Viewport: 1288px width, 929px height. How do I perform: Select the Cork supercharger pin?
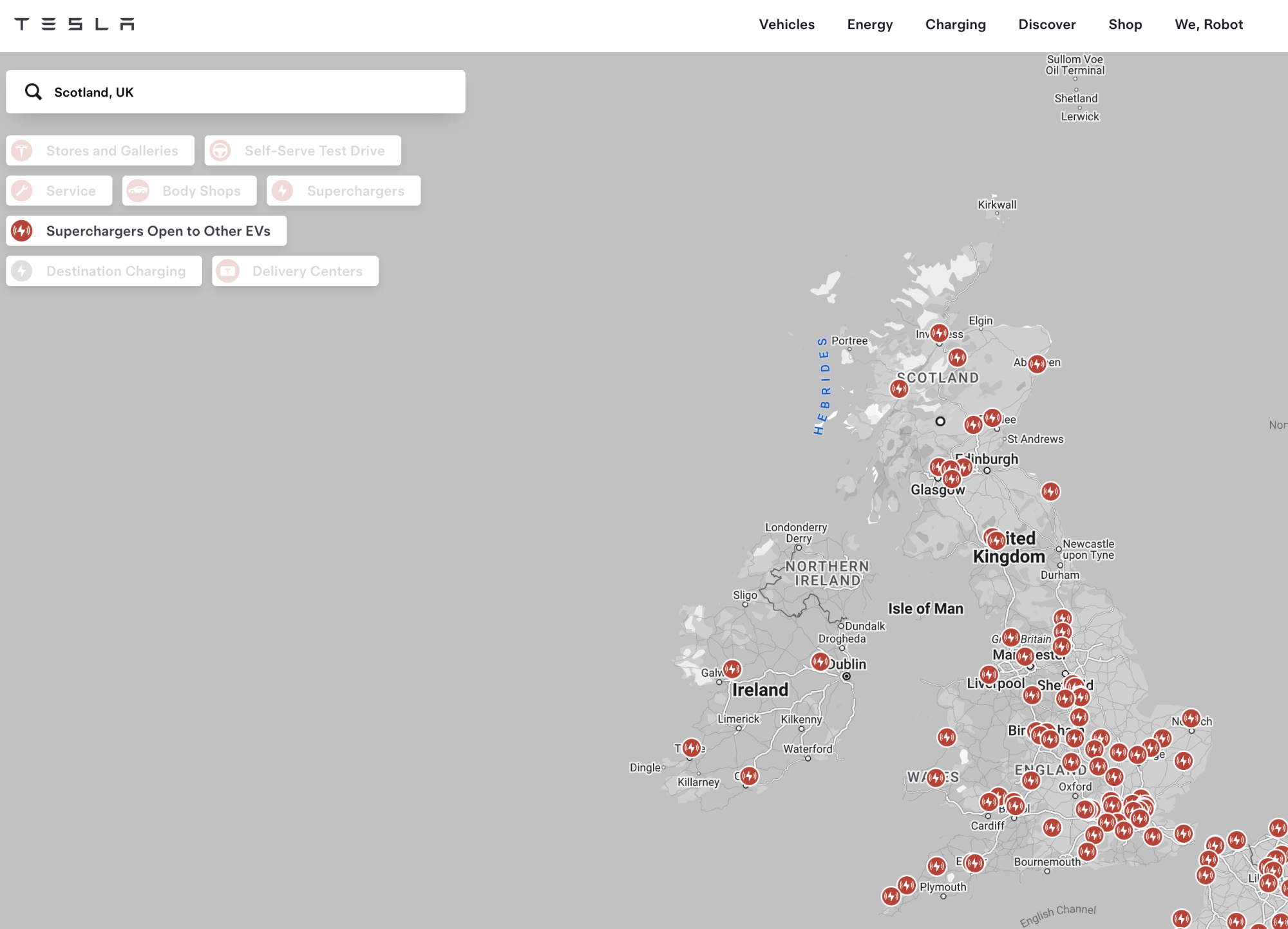pyautogui.click(x=748, y=776)
